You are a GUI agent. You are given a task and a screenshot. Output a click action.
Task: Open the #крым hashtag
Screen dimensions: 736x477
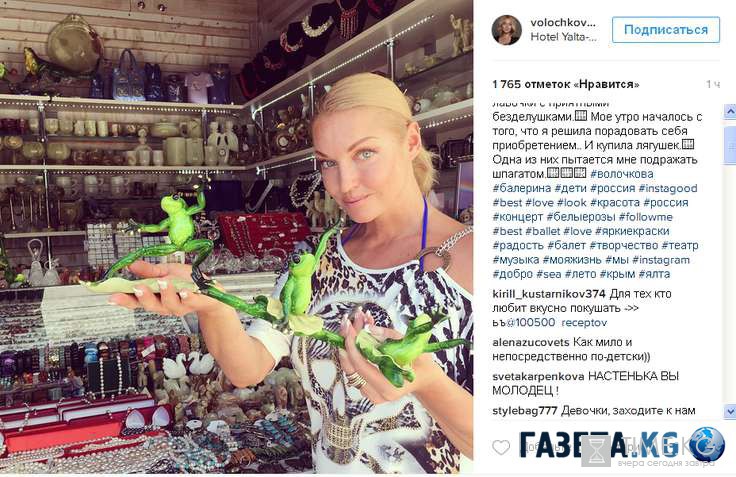tap(617, 274)
